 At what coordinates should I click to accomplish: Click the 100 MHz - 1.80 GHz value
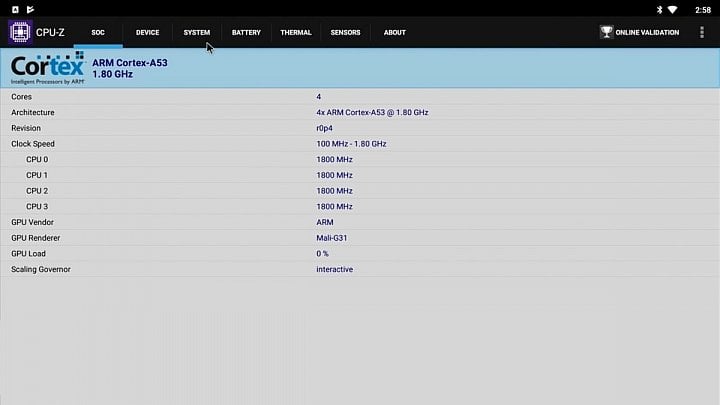click(351, 144)
